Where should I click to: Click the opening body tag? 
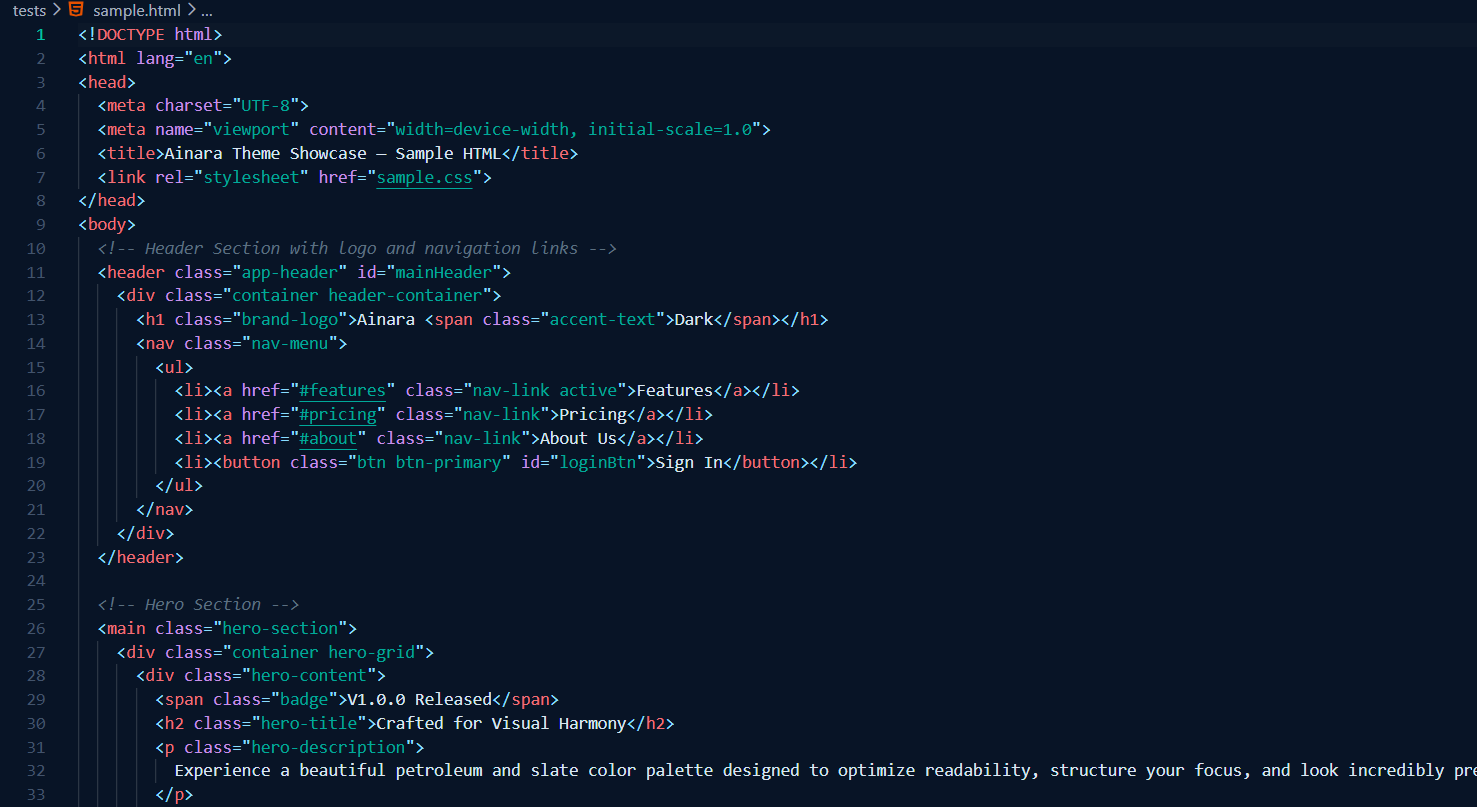[107, 224]
